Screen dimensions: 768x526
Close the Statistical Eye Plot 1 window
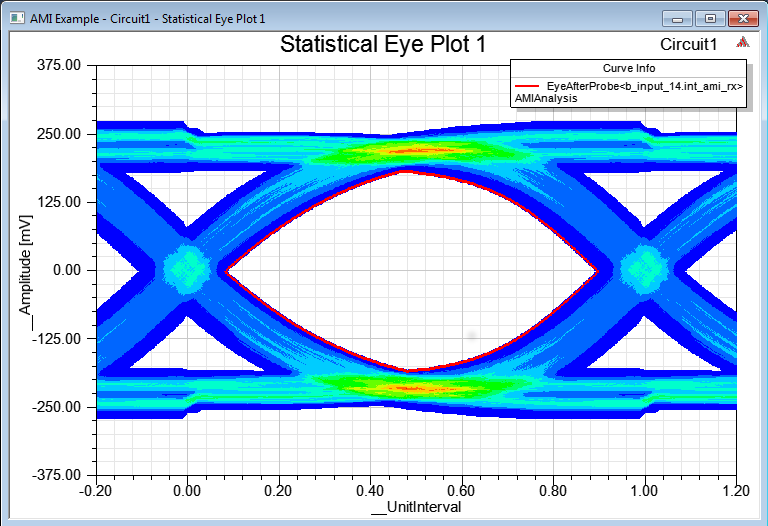(x=743, y=19)
